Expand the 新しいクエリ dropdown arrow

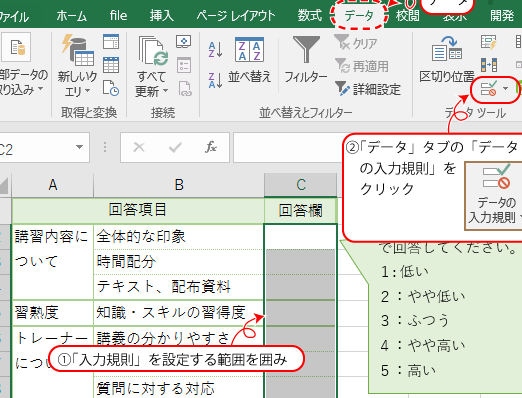(x=88, y=91)
